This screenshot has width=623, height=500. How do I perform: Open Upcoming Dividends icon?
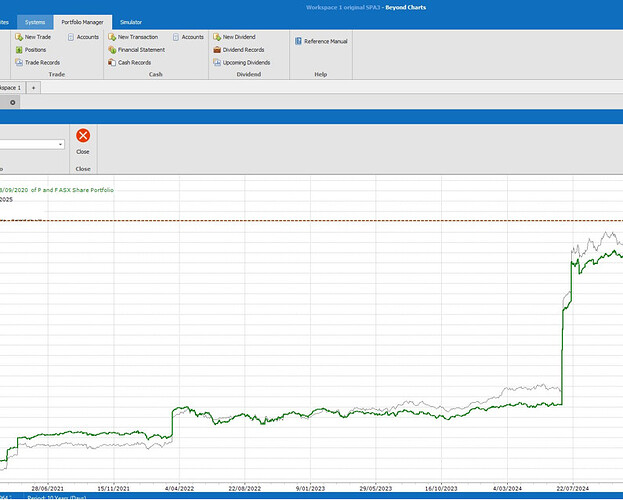(217, 62)
